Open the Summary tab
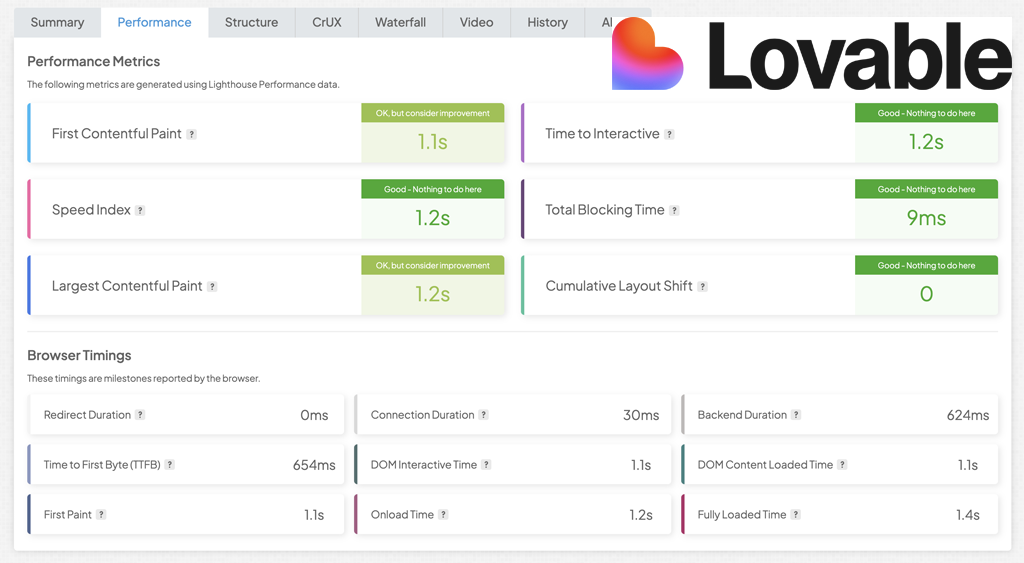 tap(57, 22)
